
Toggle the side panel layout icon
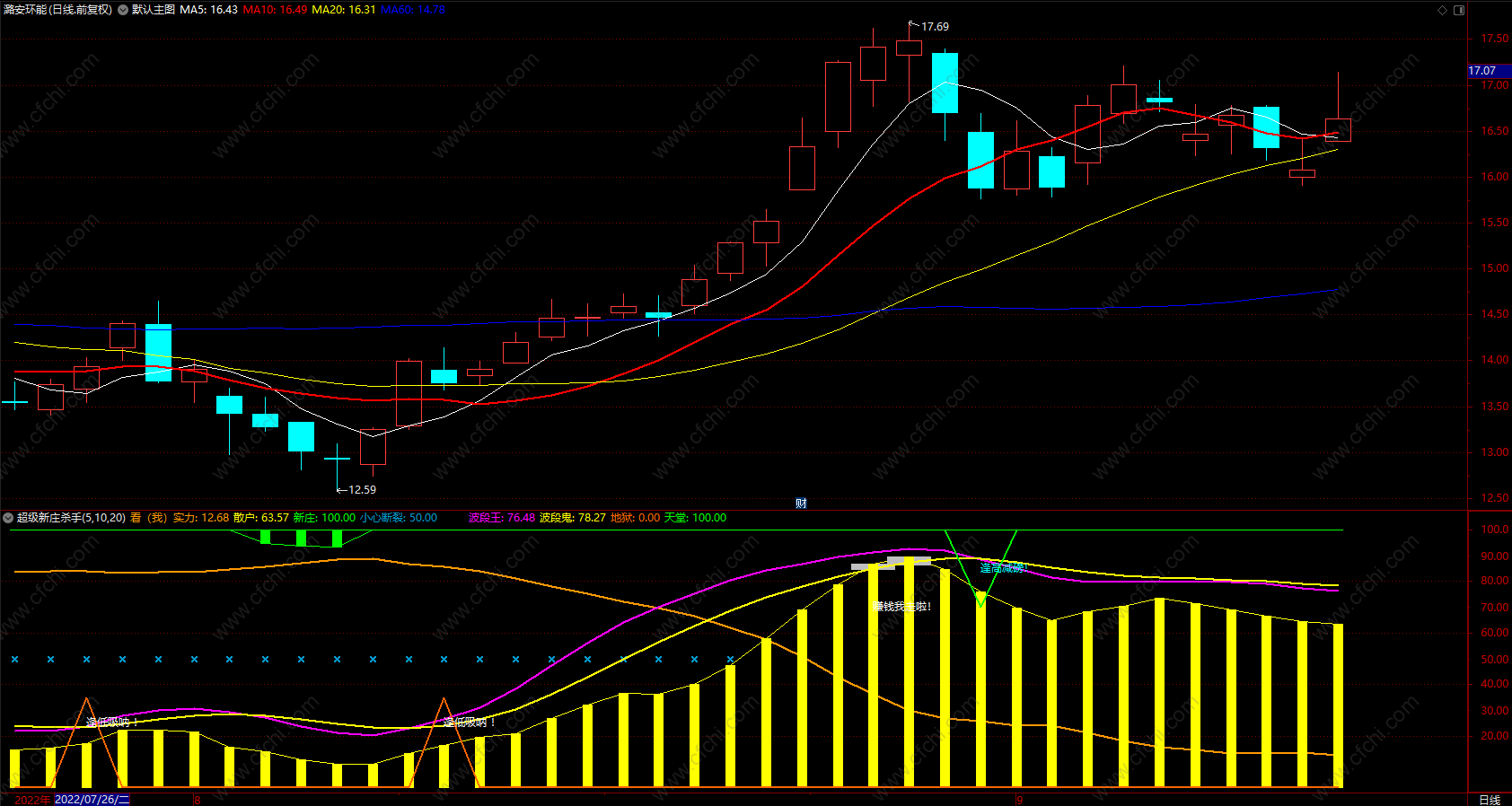(x=1459, y=10)
